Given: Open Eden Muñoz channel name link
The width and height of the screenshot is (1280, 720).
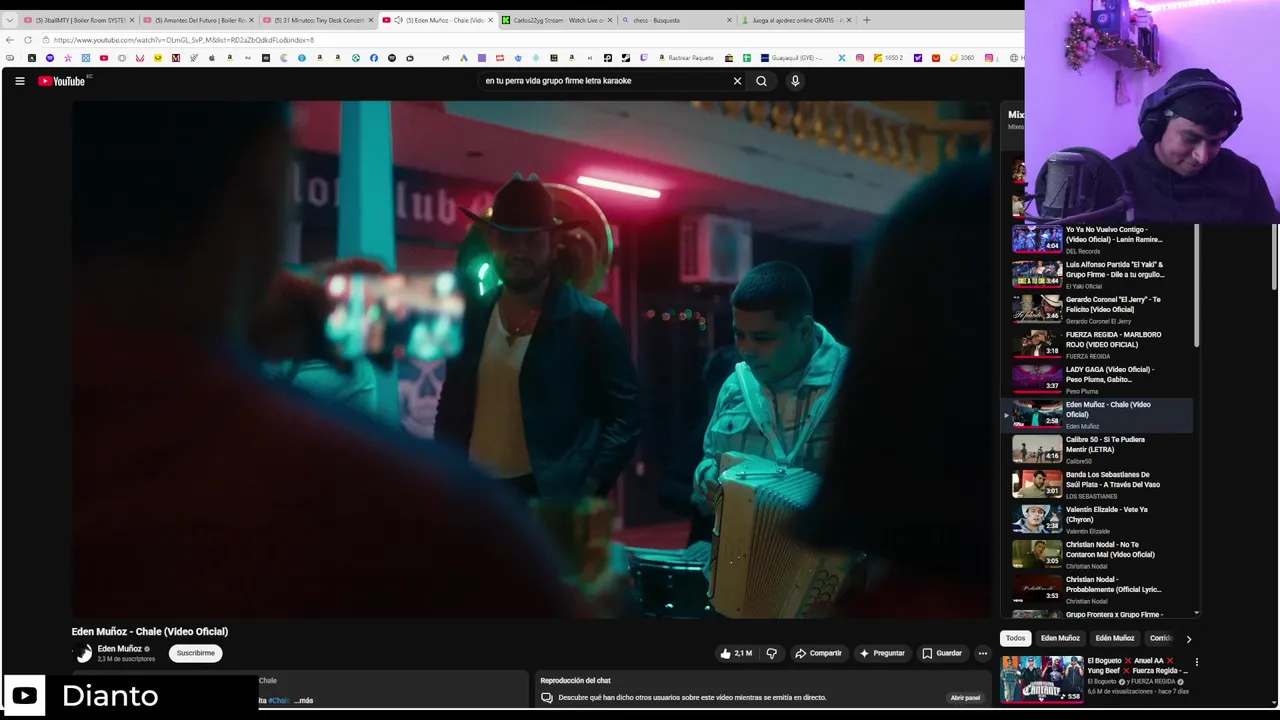Looking at the screenshot, I should pos(119,649).
